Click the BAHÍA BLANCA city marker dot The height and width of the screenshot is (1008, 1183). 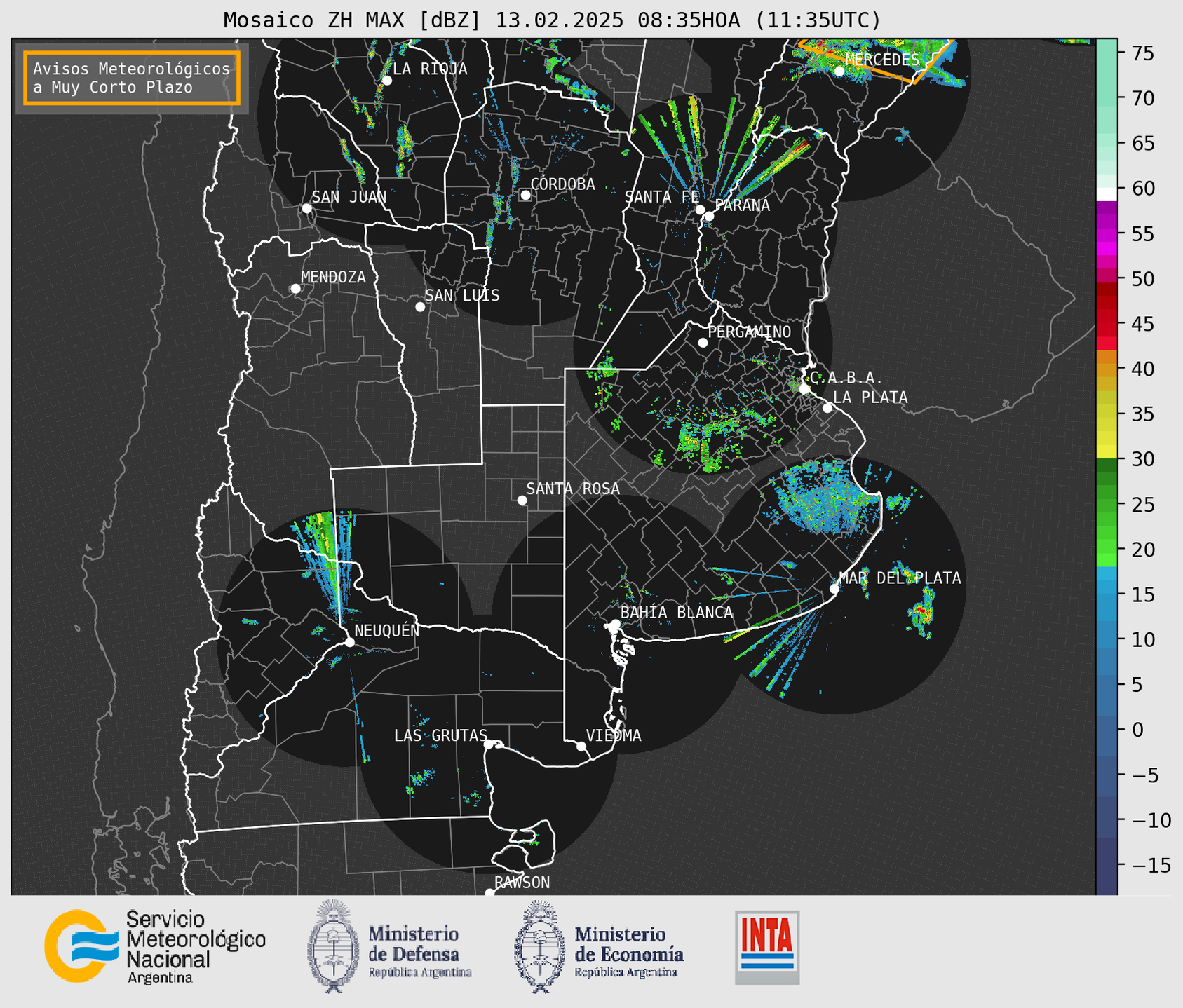coord(615,624)
